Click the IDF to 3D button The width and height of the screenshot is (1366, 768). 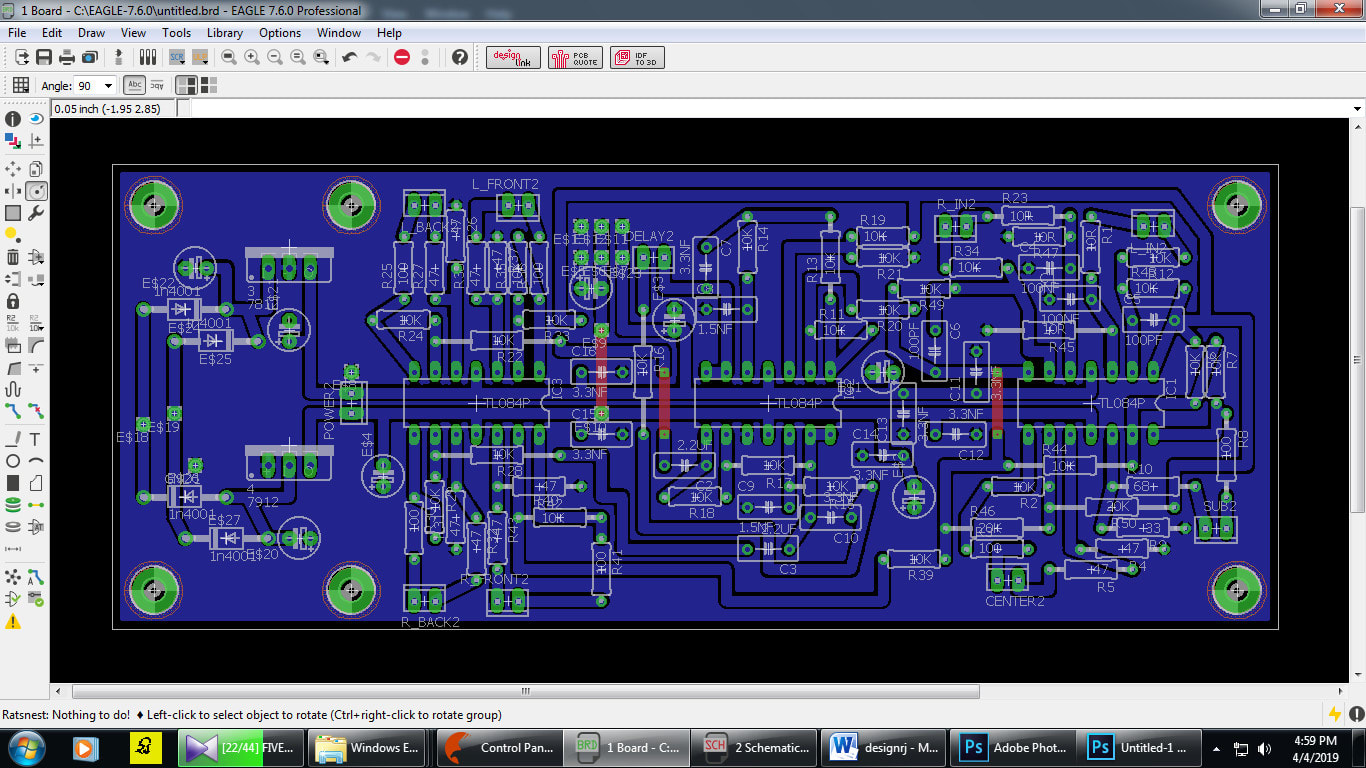[637, 58]
